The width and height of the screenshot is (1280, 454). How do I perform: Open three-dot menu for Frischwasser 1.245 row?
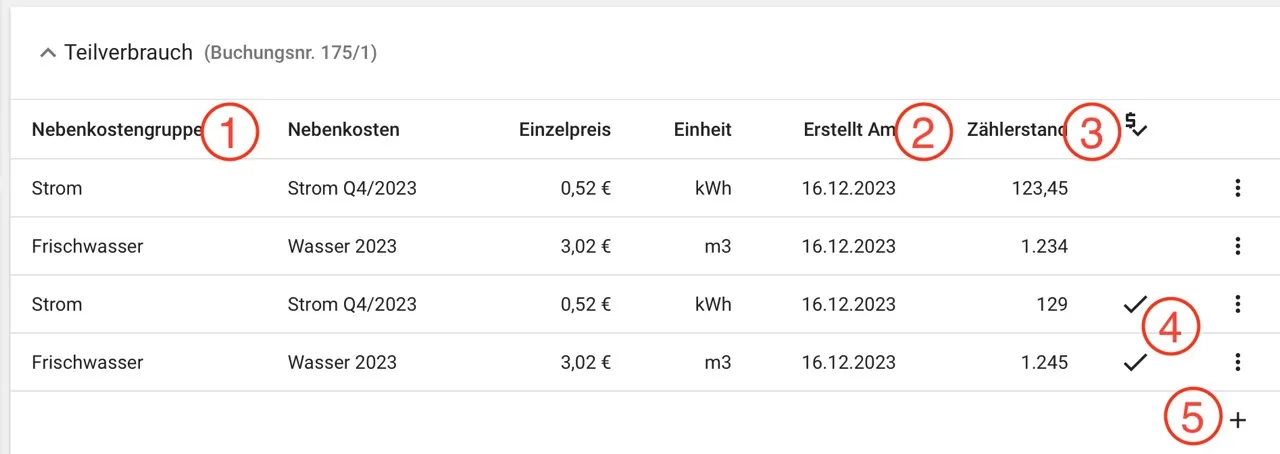pos(1238,362)
